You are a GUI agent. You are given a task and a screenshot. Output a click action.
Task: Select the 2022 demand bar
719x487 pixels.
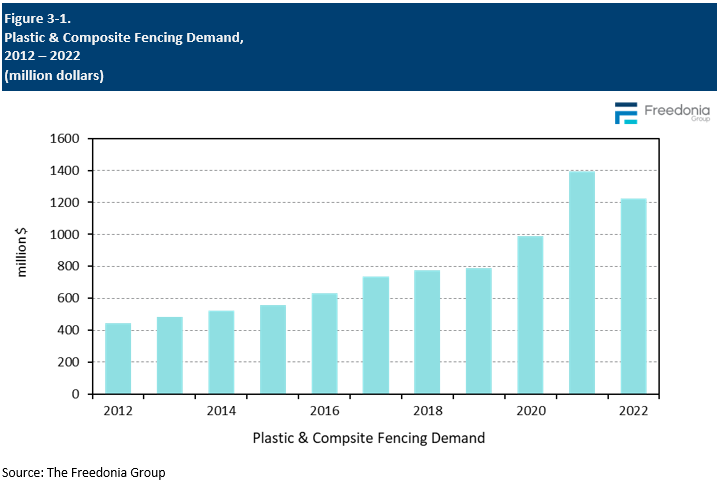coord(634,296)
